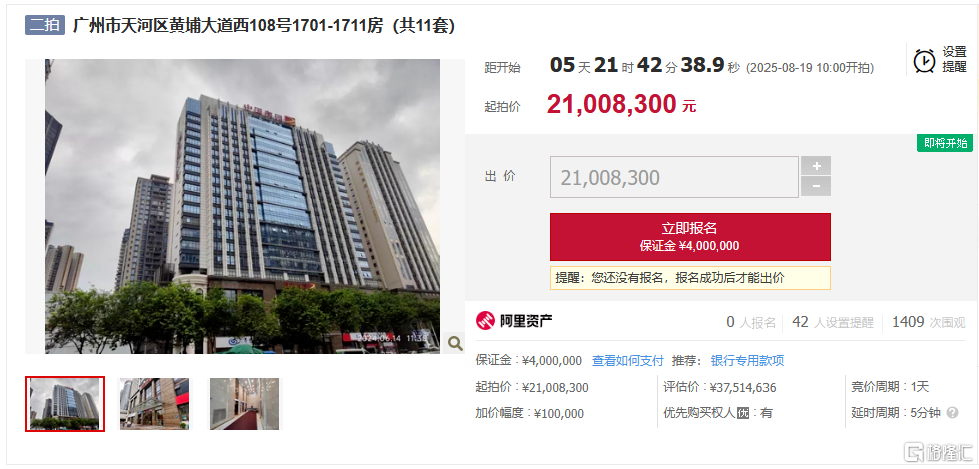Click the main building photo
This screenshot has width=979, height=469.
(x=242, y=206)
